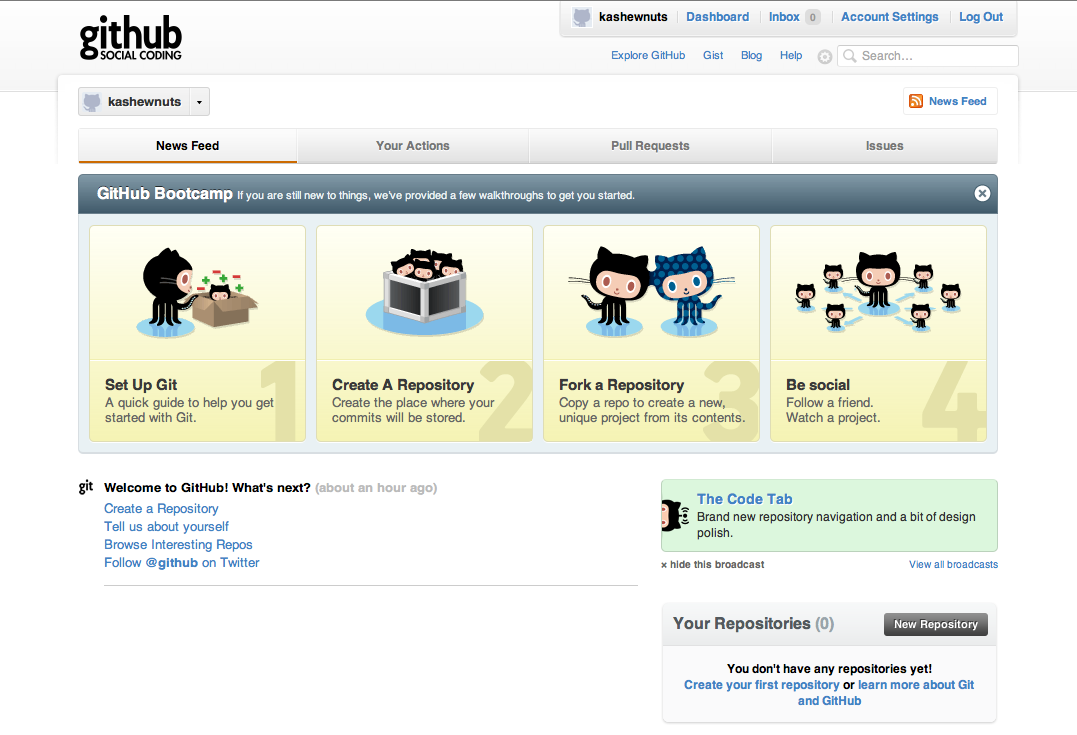
Task: Click Create your first repository link
Action: point(762,685)
